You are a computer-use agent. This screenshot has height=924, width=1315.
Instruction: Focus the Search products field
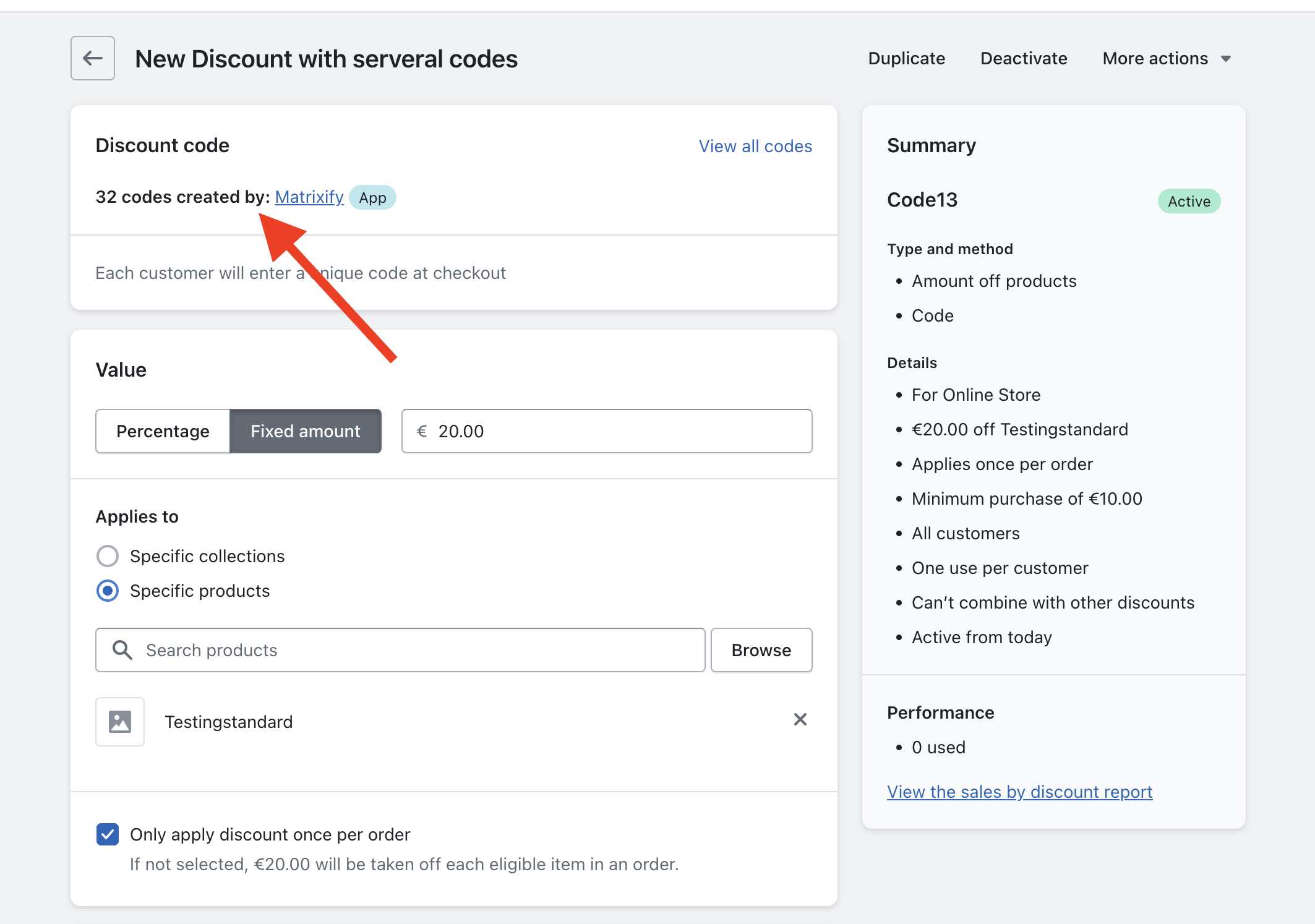(421, 650)
